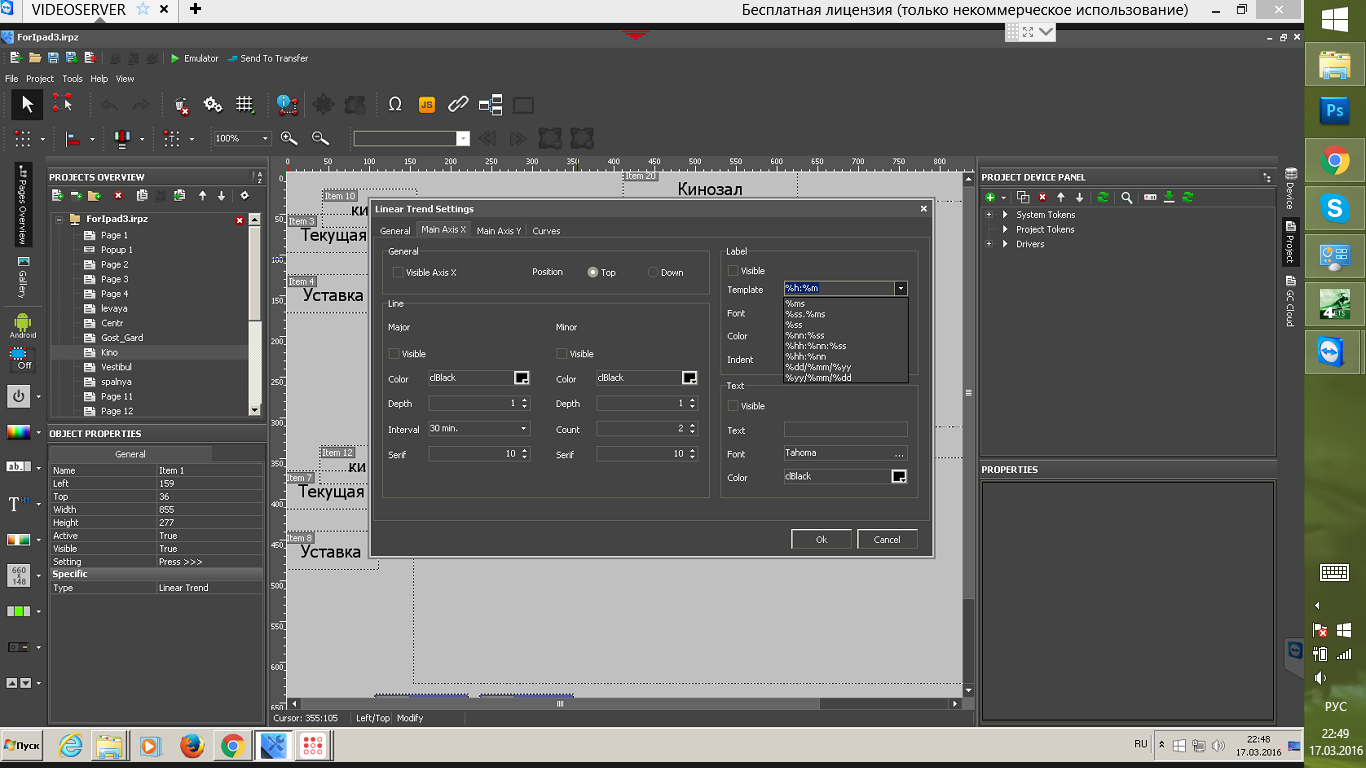
Task: Open the Tools menu
Action: (x=72, y=78)
